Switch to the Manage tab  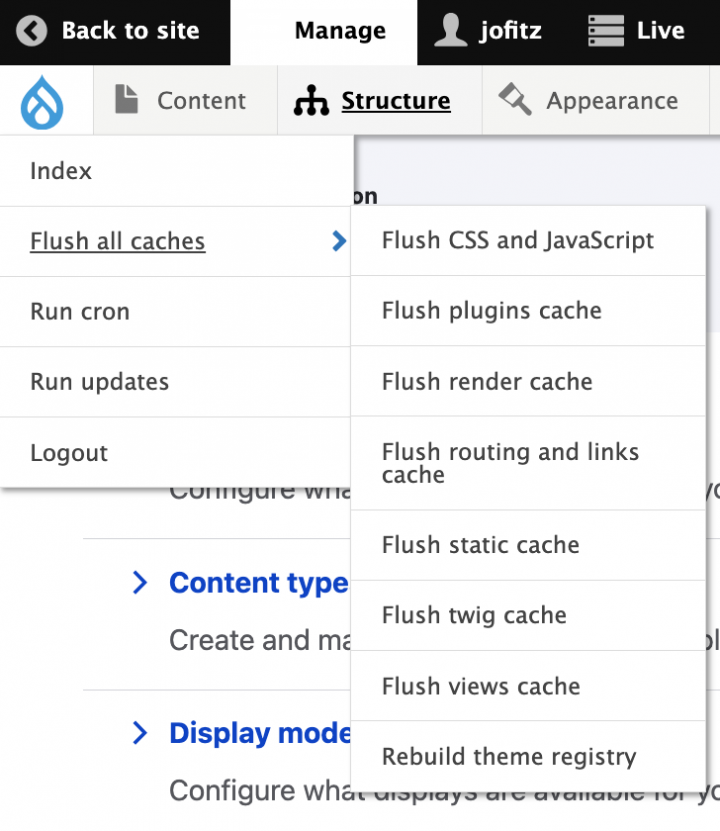(x=339, y=31)
